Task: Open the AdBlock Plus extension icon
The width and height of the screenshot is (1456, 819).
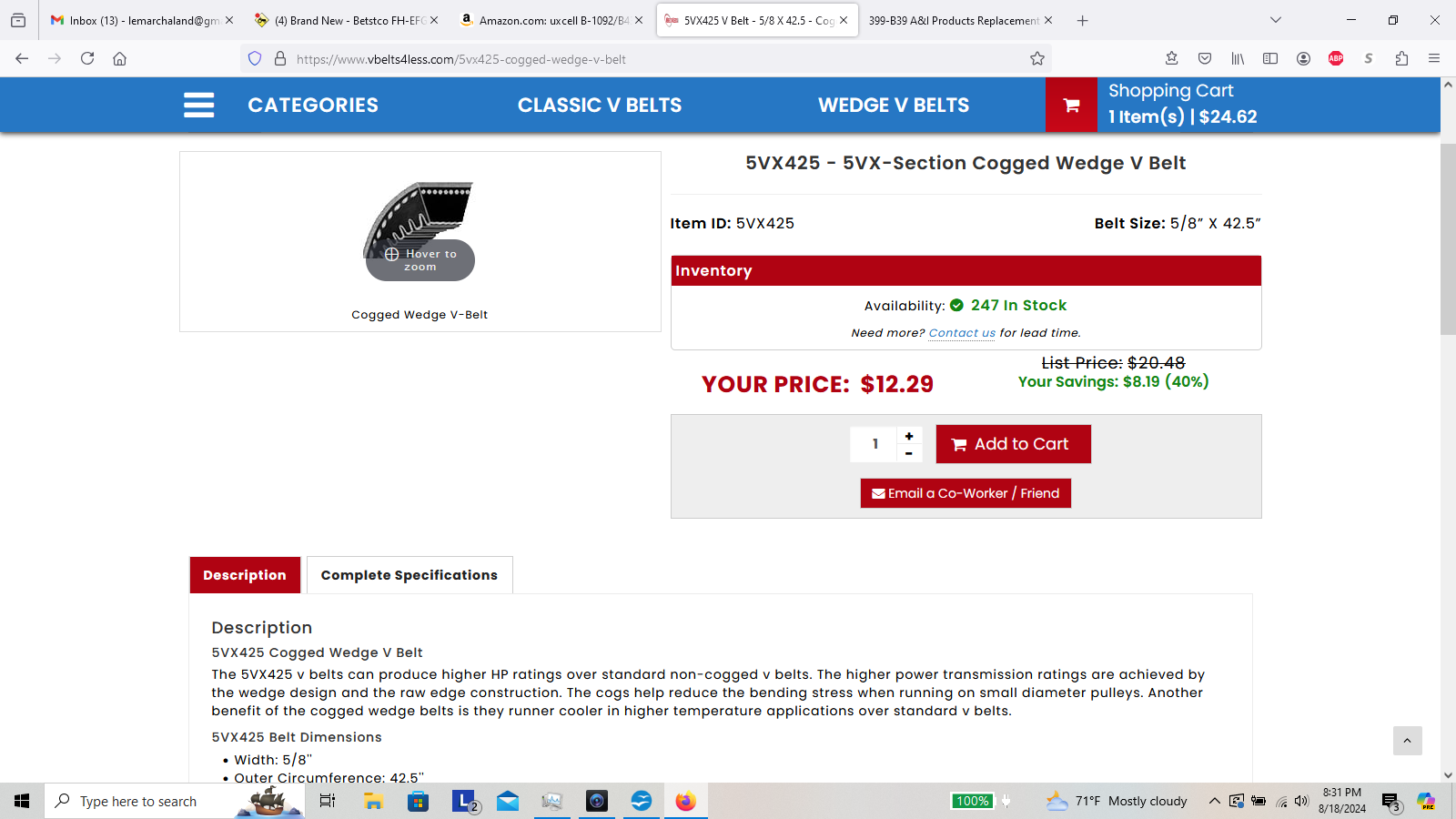Action: tap(1336, 59)
